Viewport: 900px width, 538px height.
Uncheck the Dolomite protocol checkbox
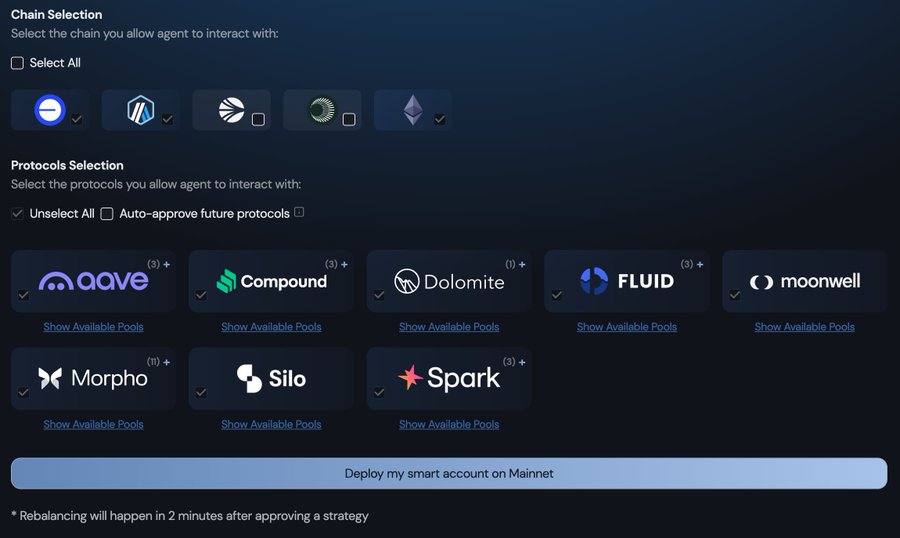pos(379,295)
